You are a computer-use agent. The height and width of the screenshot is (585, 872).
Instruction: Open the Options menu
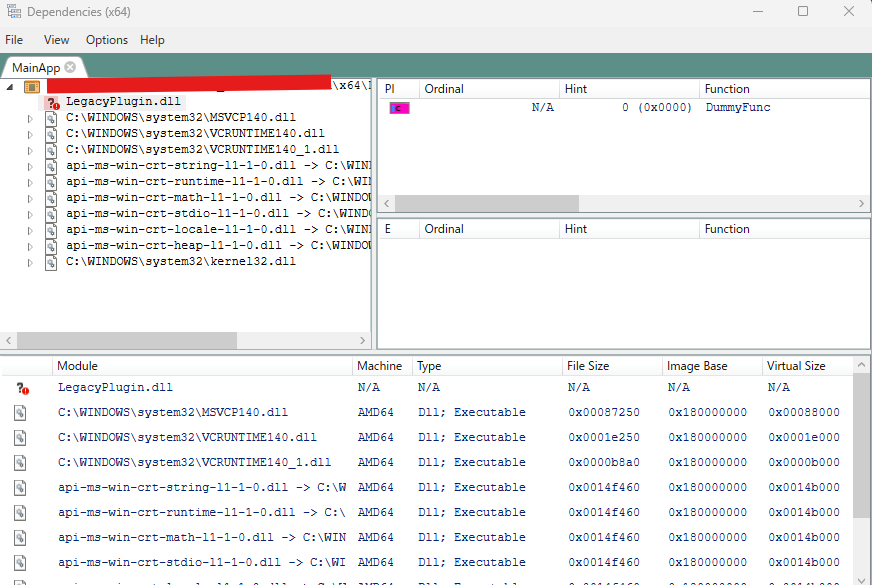[x=106, y=40]
